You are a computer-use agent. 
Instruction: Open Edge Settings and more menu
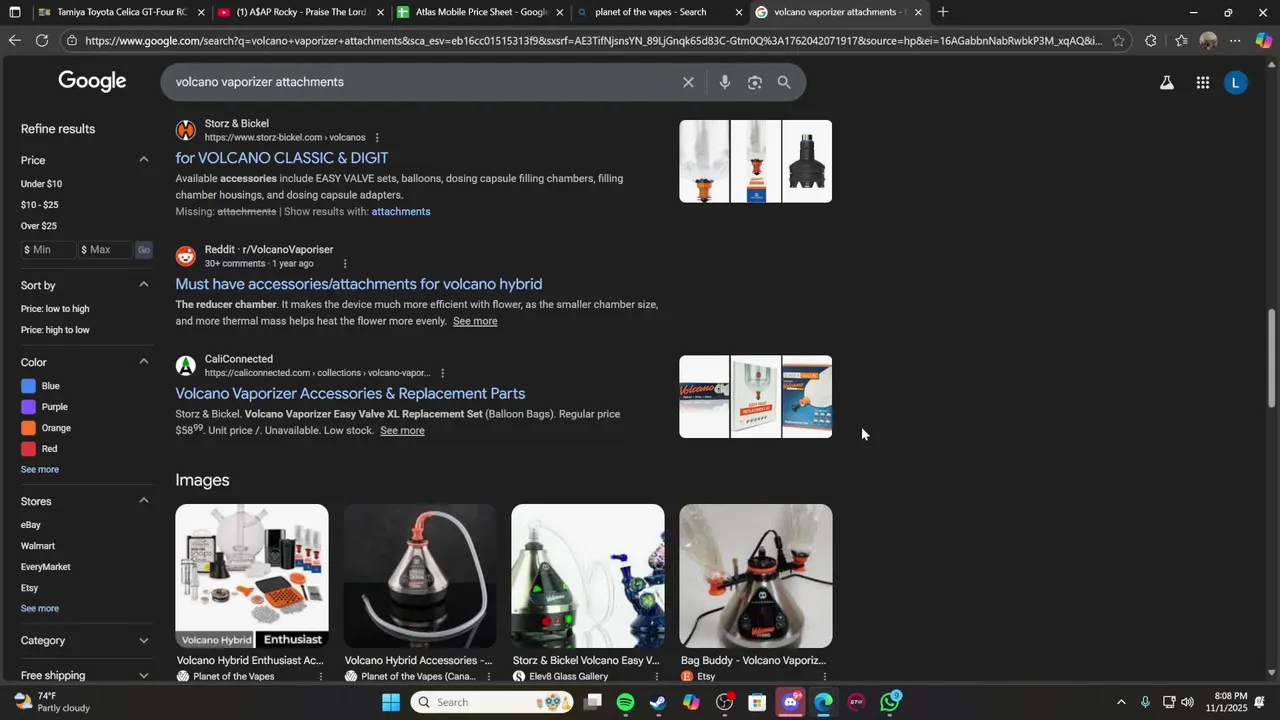[x=1235, y=41]
